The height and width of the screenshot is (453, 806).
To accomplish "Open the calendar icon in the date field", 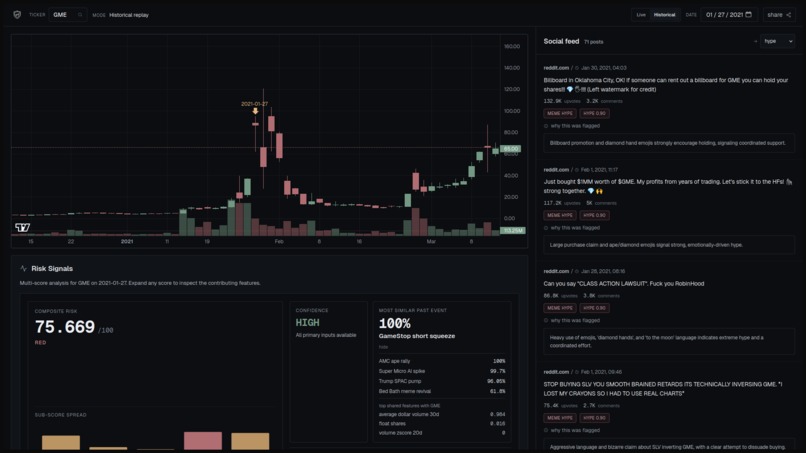I will (748, 14).
